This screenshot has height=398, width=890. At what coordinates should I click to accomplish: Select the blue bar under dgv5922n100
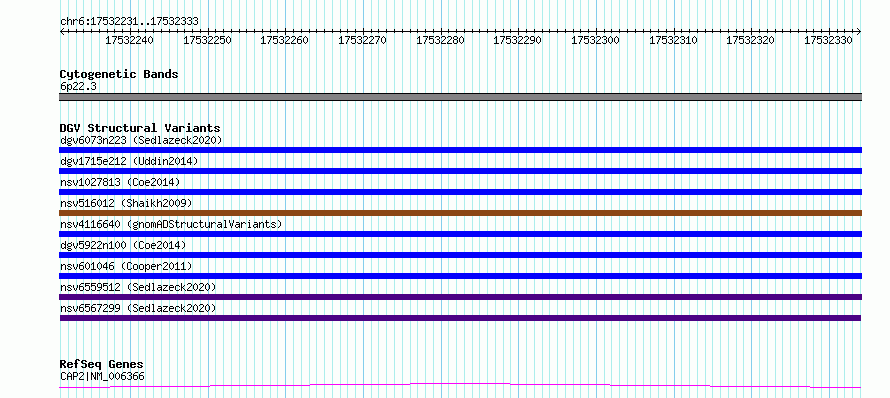coord(460,255)
